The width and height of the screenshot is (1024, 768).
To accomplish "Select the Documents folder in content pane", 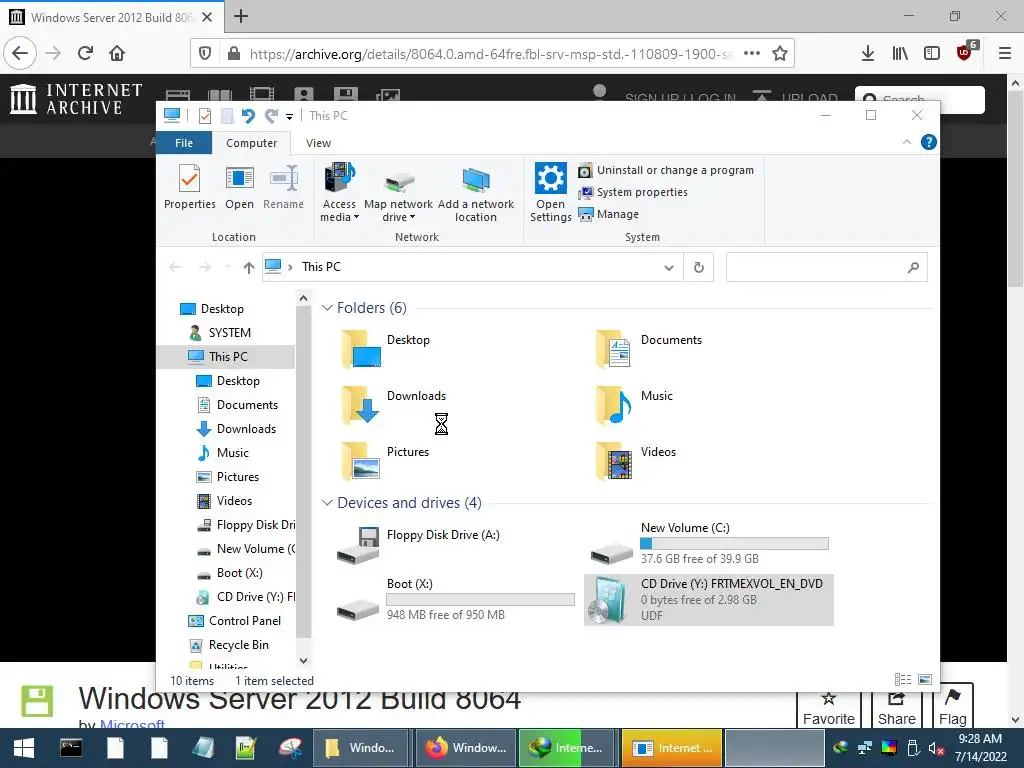I will pos(649,349).
